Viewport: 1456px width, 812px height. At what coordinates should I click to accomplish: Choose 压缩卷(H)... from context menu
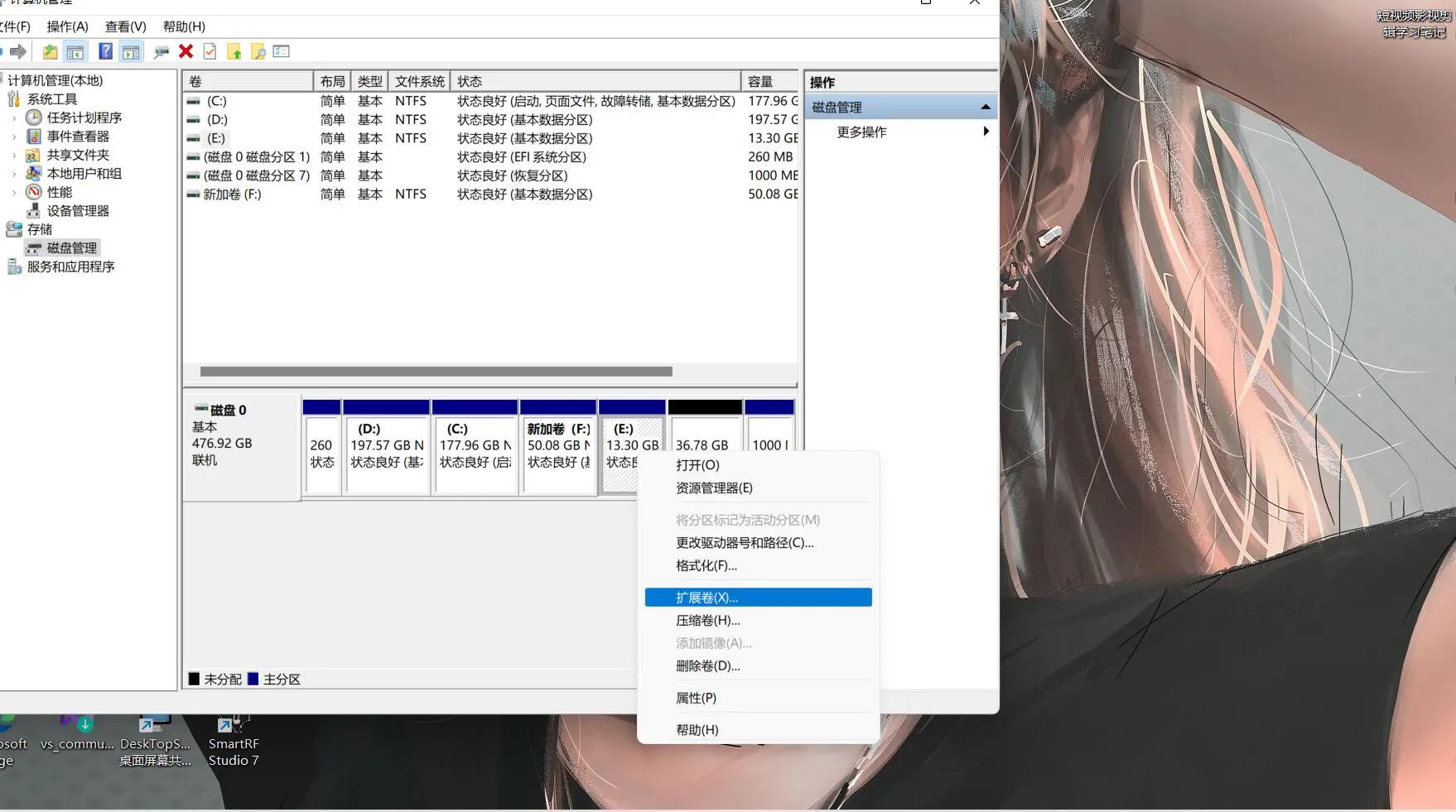708,620
